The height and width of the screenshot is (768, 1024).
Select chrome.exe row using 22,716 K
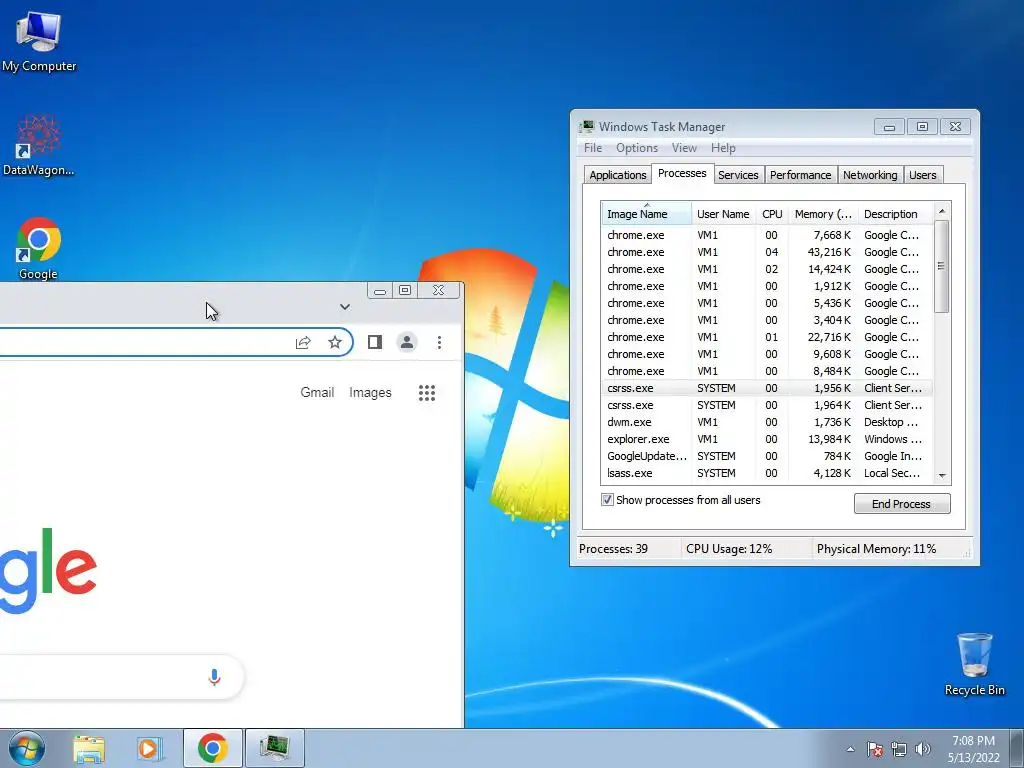click(x=767, y=337)
